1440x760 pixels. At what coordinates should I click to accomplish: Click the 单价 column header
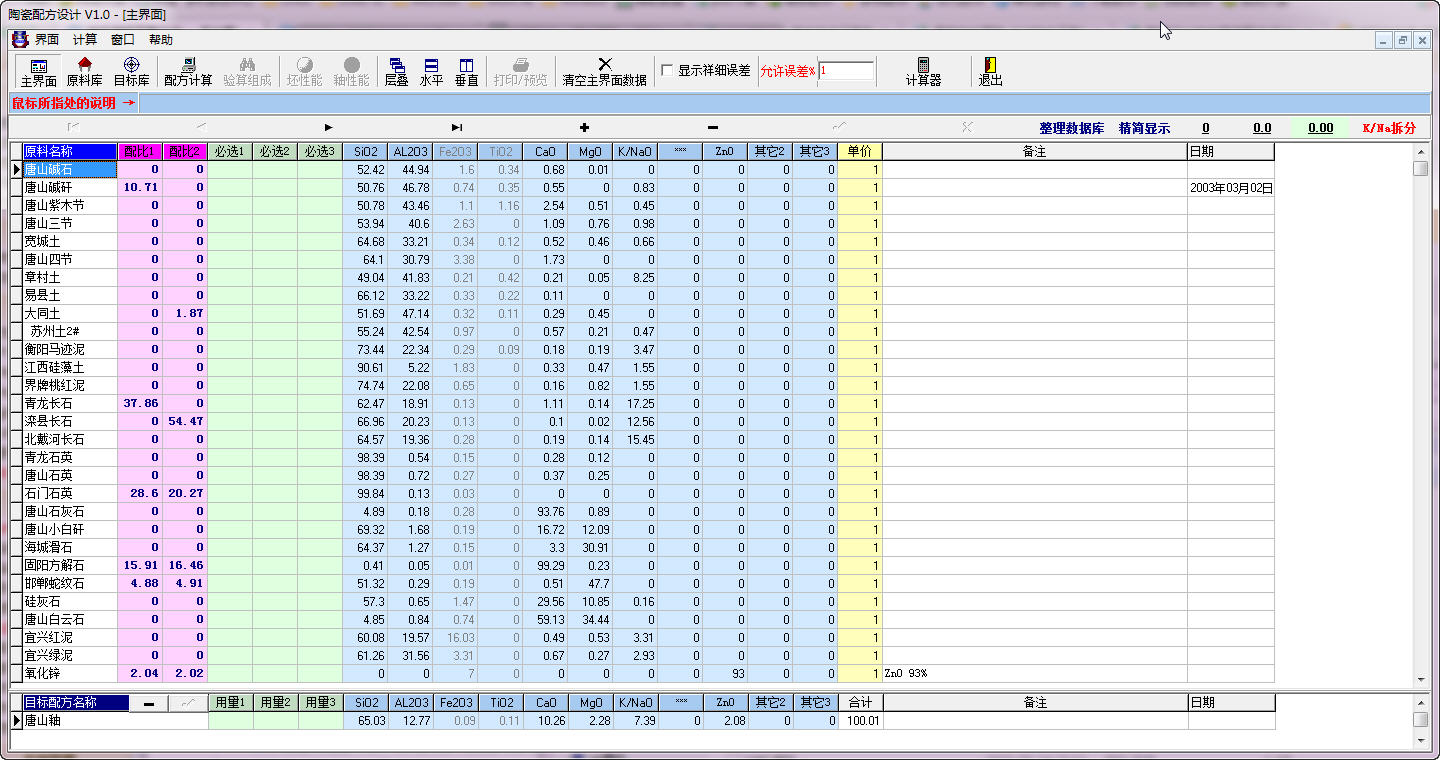click(860, 152)
